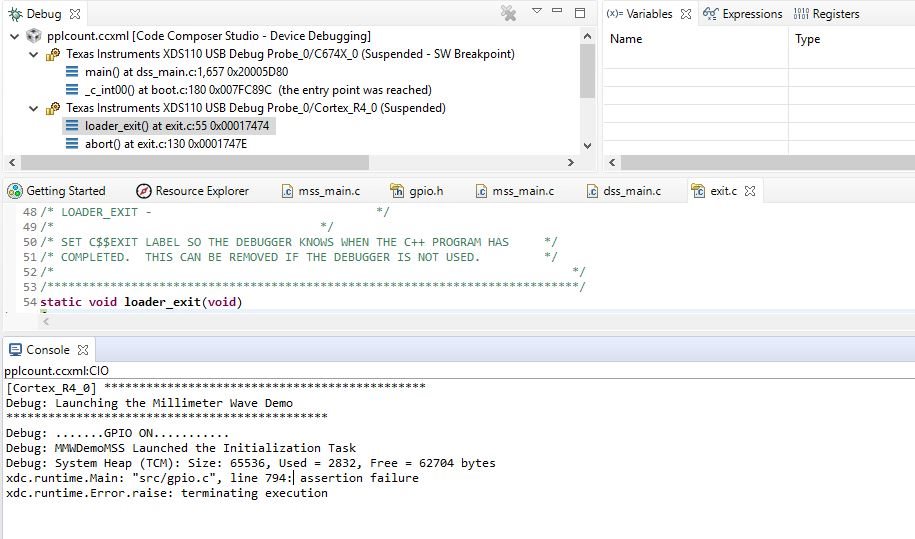
Task: Click the xdc.runtime.Error.raise terminating execution line
Action: pos(167,494)
